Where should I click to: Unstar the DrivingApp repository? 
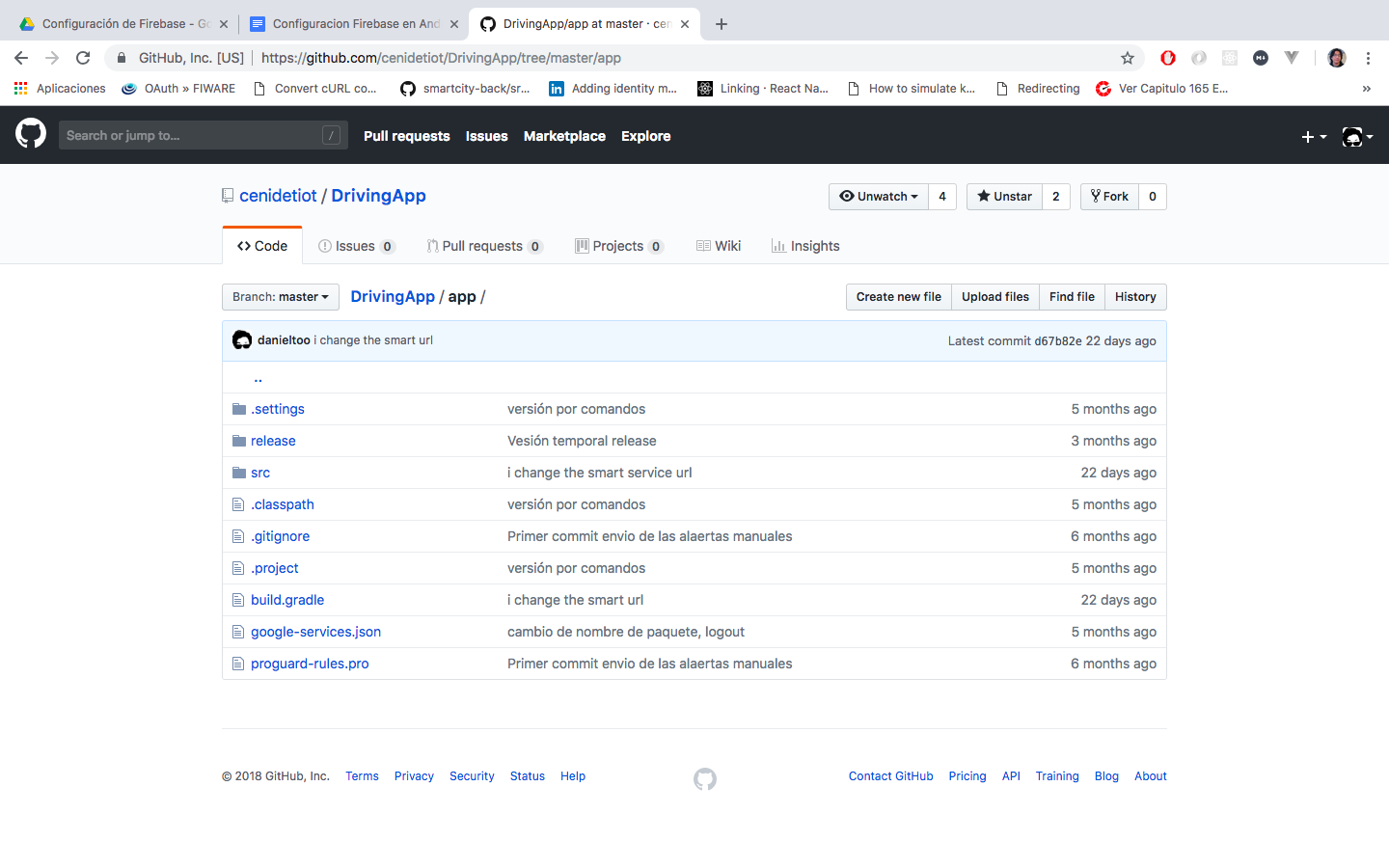click(x=1004, y=197)
